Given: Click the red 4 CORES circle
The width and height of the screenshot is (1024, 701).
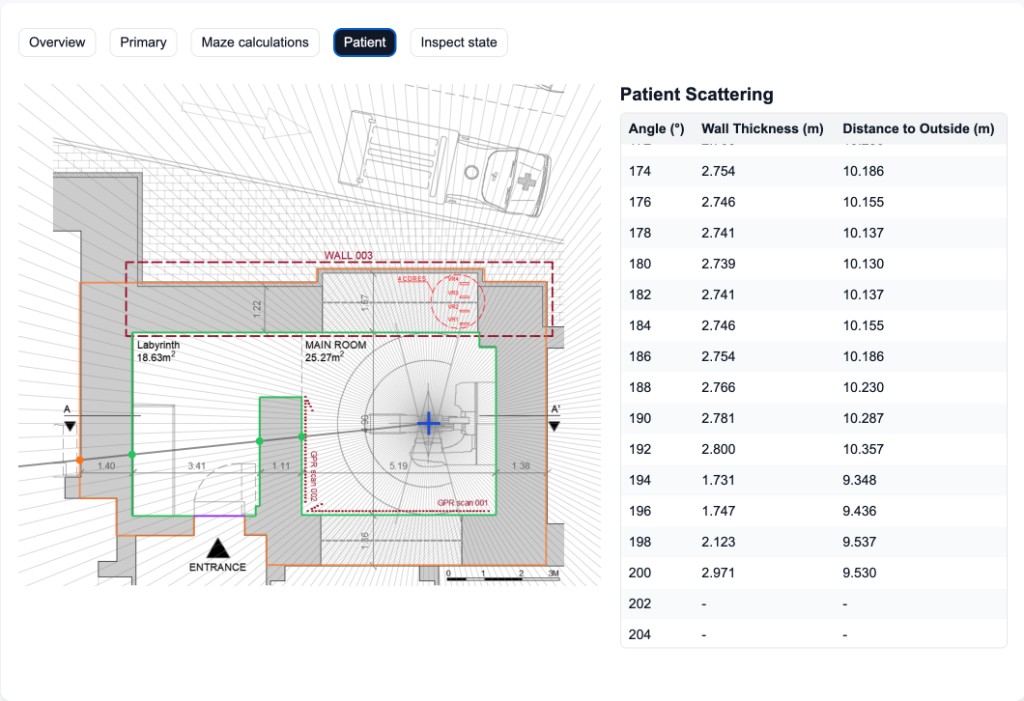Looking at the screenshot, I should [x=458, y=302].
